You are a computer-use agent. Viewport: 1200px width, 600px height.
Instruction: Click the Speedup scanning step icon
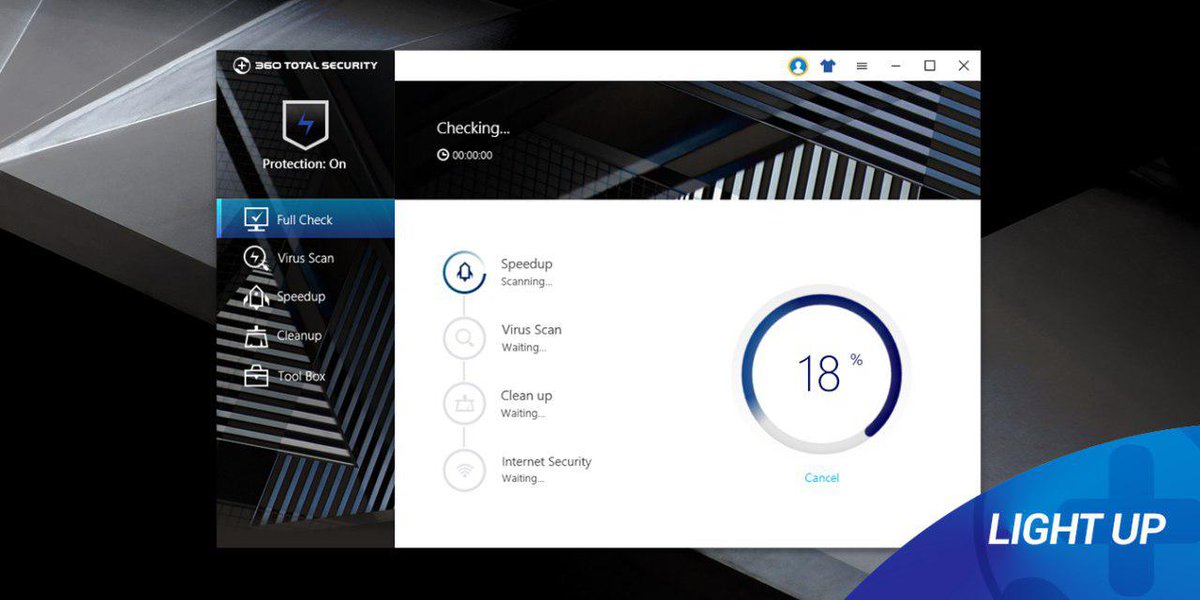464,271
